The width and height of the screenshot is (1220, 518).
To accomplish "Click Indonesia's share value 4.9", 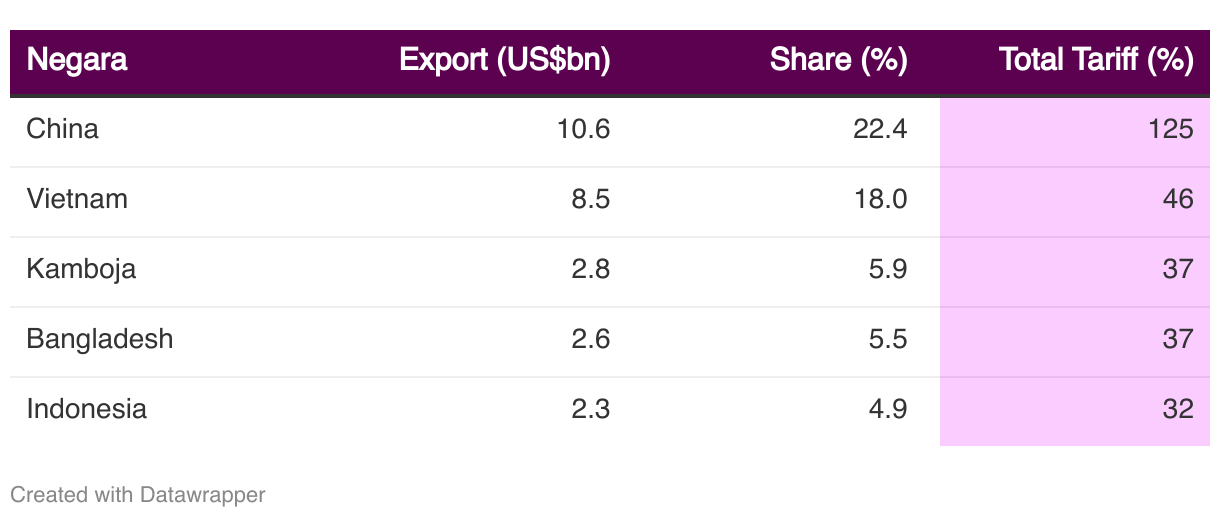I will (888, 409).
